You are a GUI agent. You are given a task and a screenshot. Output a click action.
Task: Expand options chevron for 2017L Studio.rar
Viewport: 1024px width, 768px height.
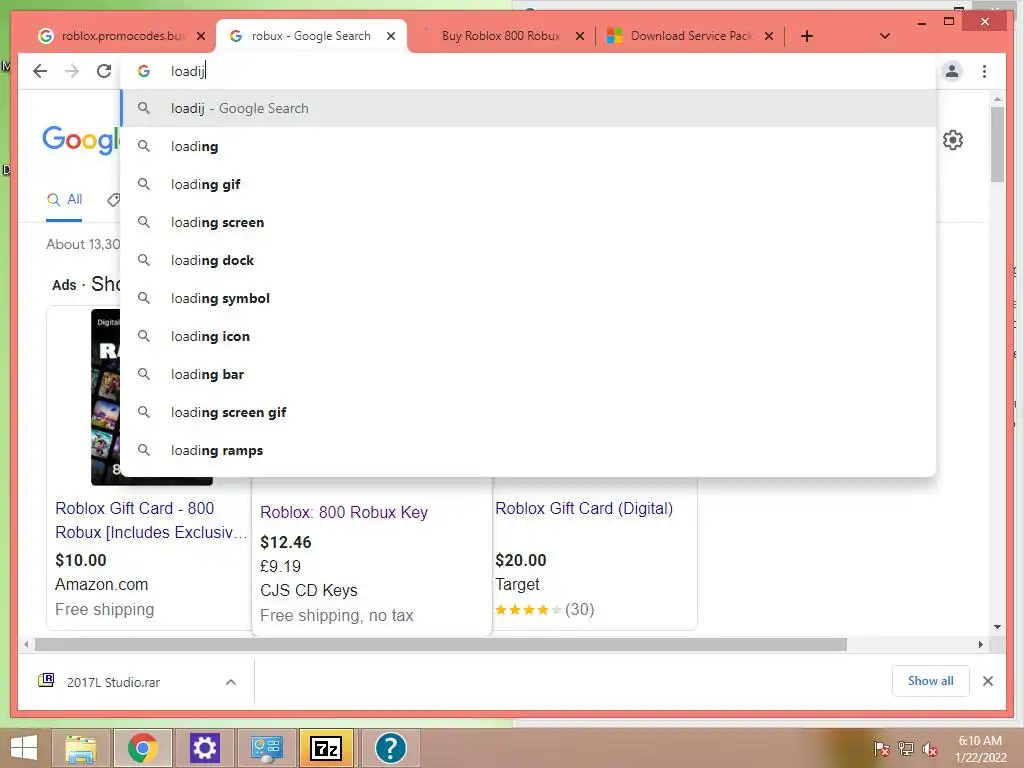point(231,682)
